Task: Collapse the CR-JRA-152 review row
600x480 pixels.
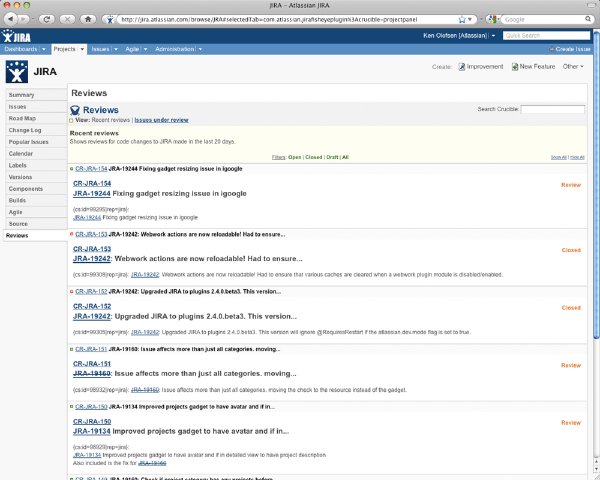Action: click(x=72, y=291)
